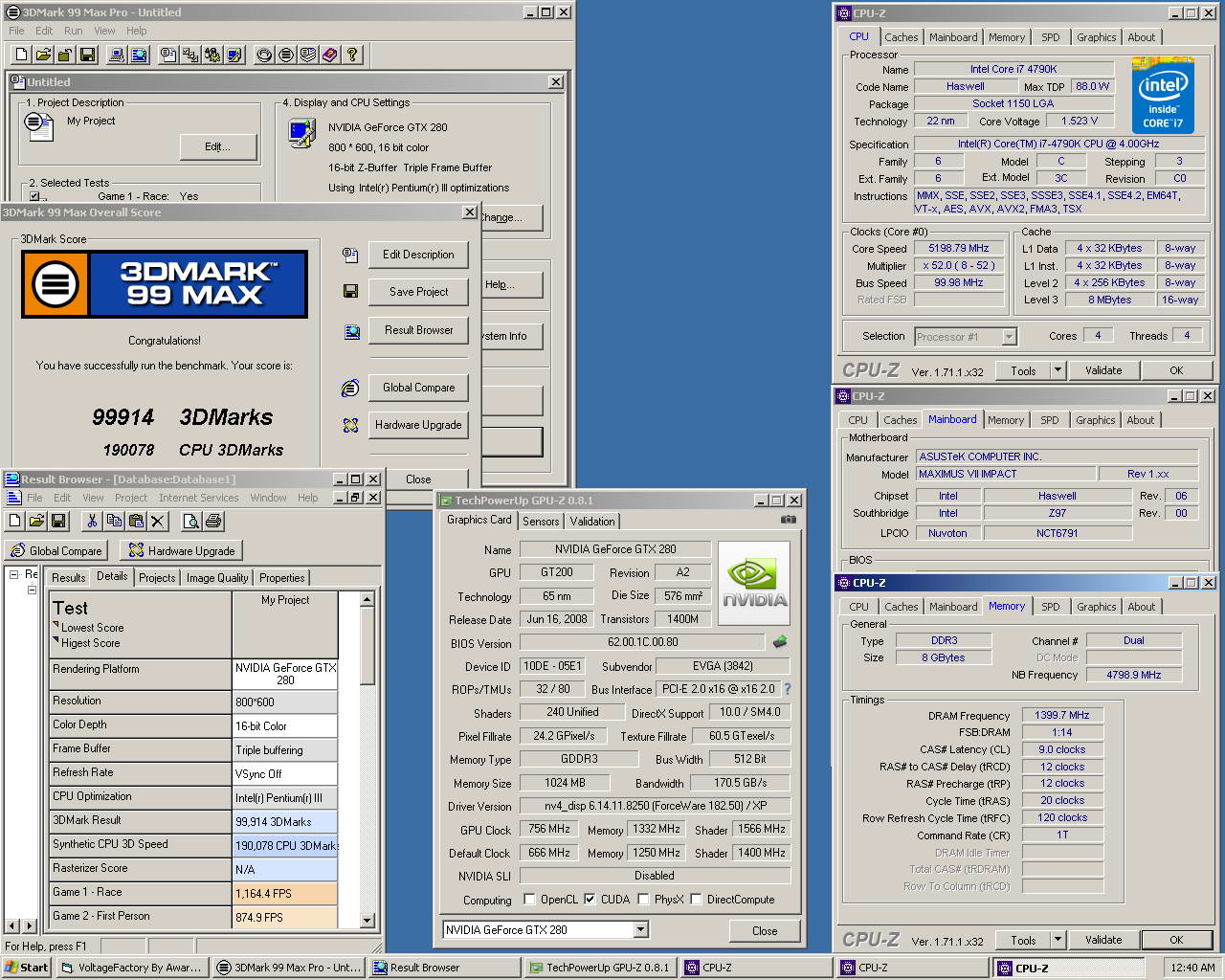
Task: Click up arrow on Result Browser vertical scrollbar
Action: pyautogui.click(x=367, y=600)
